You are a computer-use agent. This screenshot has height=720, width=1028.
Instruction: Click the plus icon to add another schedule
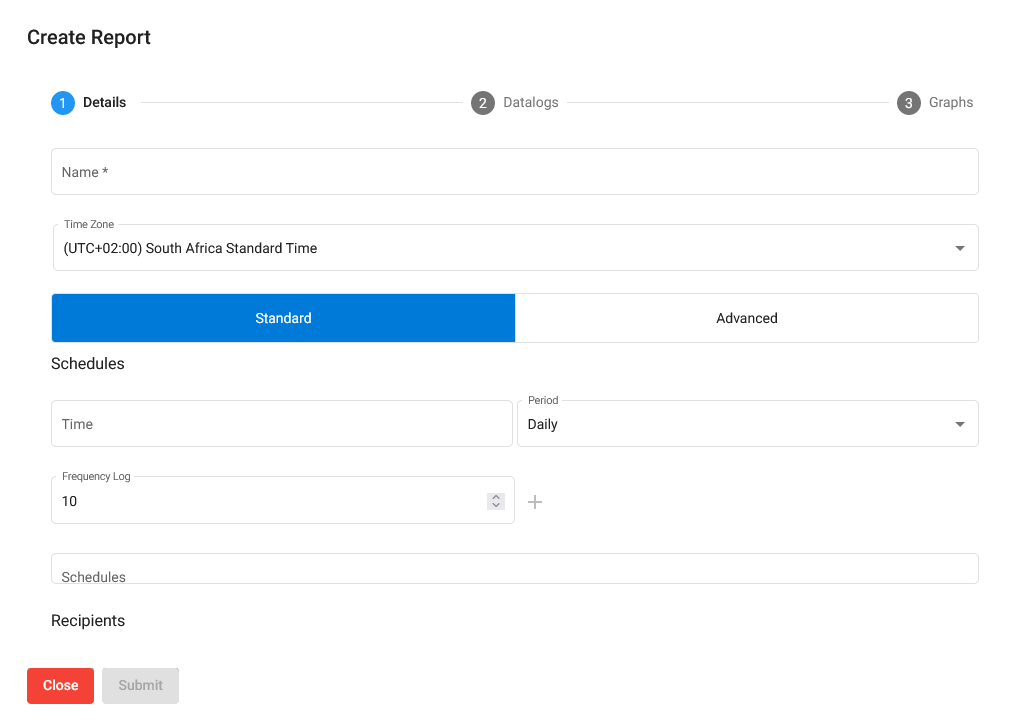535,501
